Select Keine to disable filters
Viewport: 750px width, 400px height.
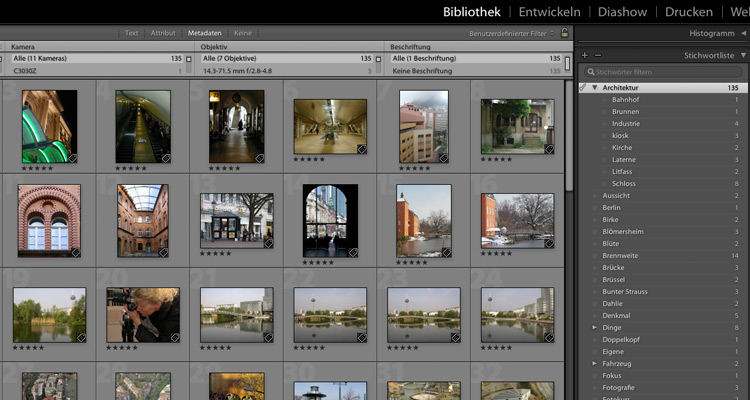pyautogui.click(x=243, y=33)
